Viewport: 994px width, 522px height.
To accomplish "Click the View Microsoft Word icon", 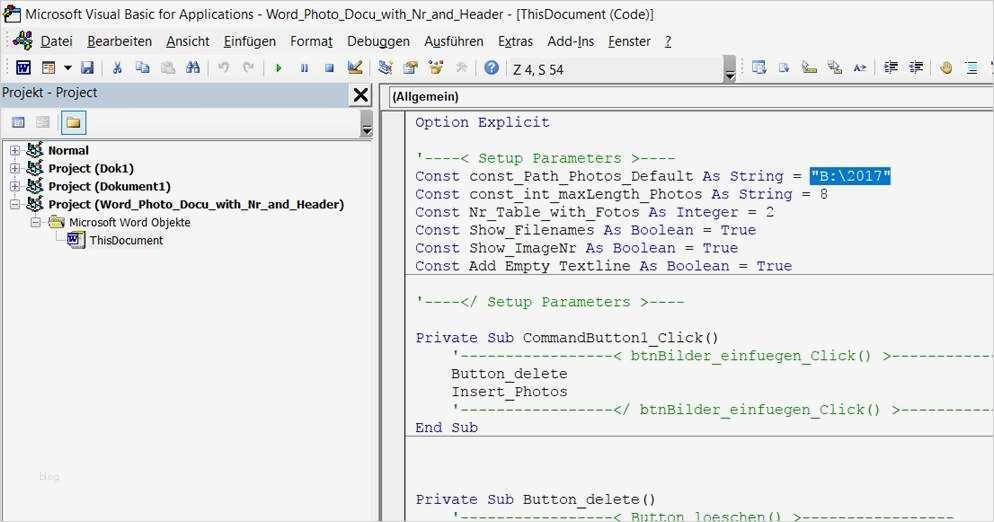I will pos(23,68).
